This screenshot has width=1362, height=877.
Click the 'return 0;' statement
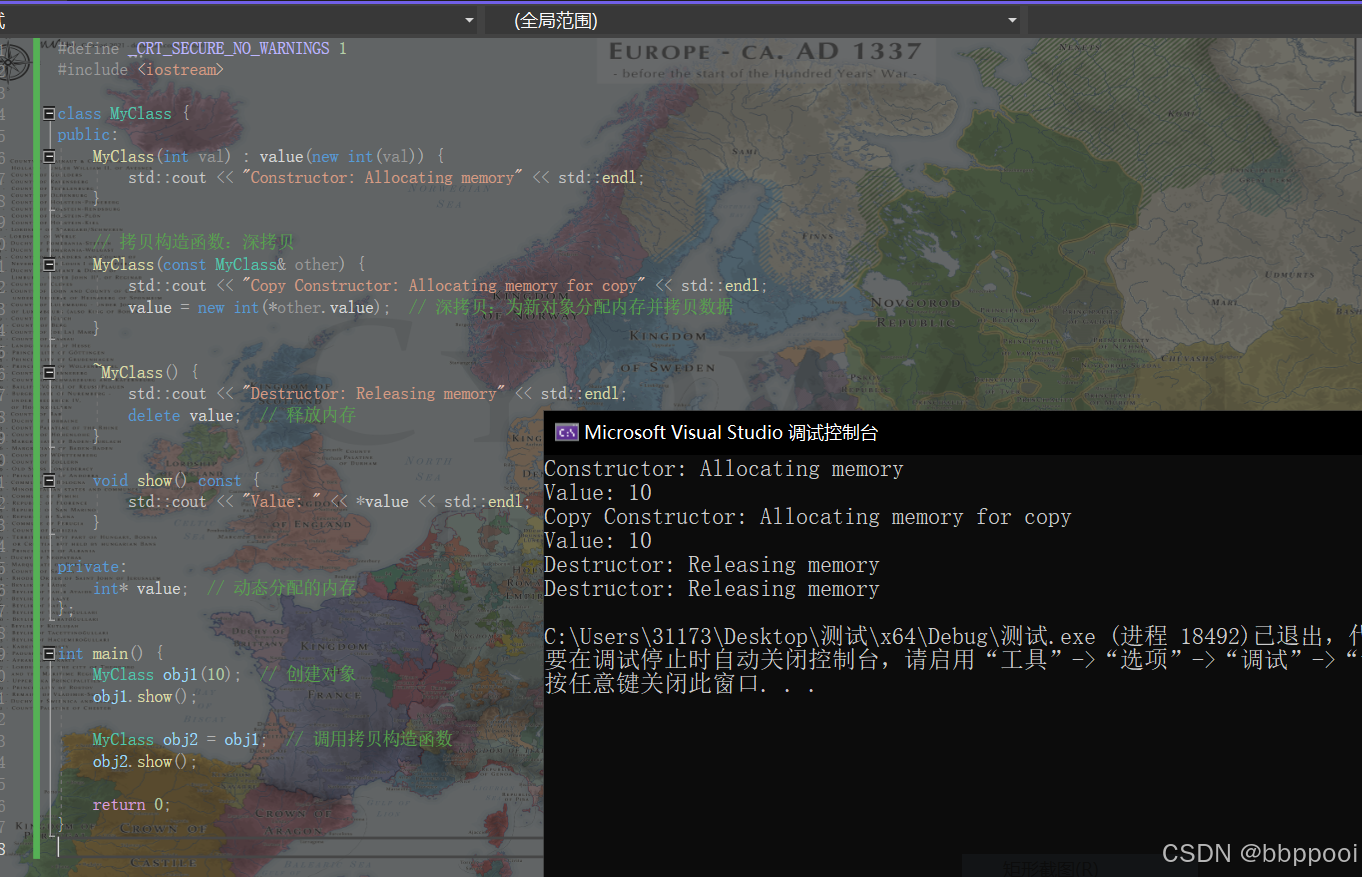tap(132, 805)
